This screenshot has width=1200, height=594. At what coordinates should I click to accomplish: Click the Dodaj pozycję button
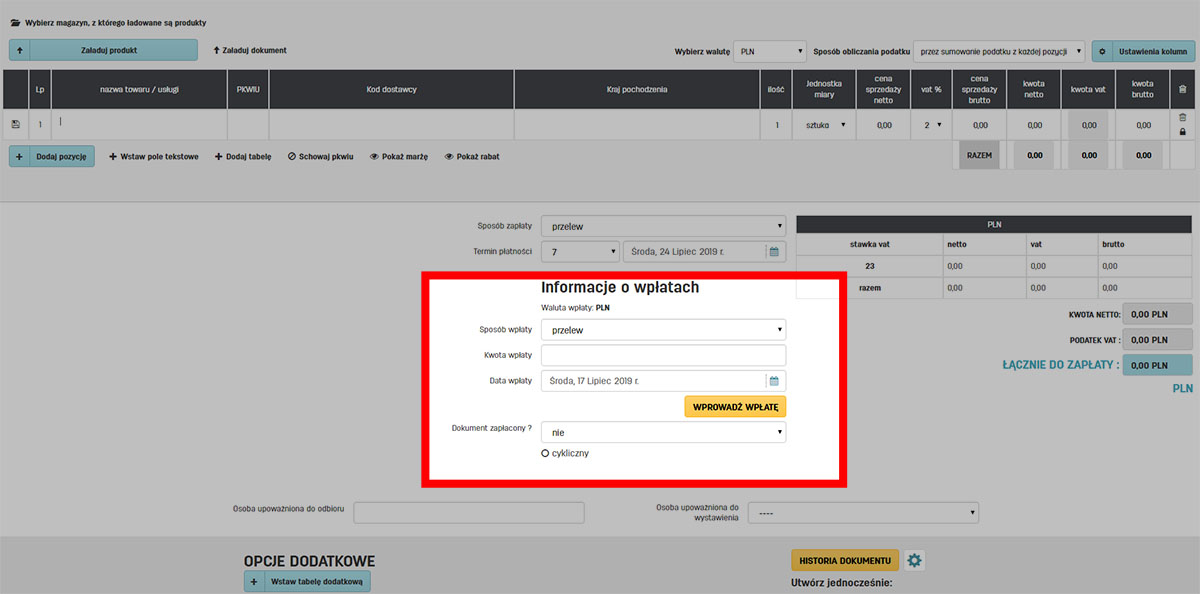(52, 157)
